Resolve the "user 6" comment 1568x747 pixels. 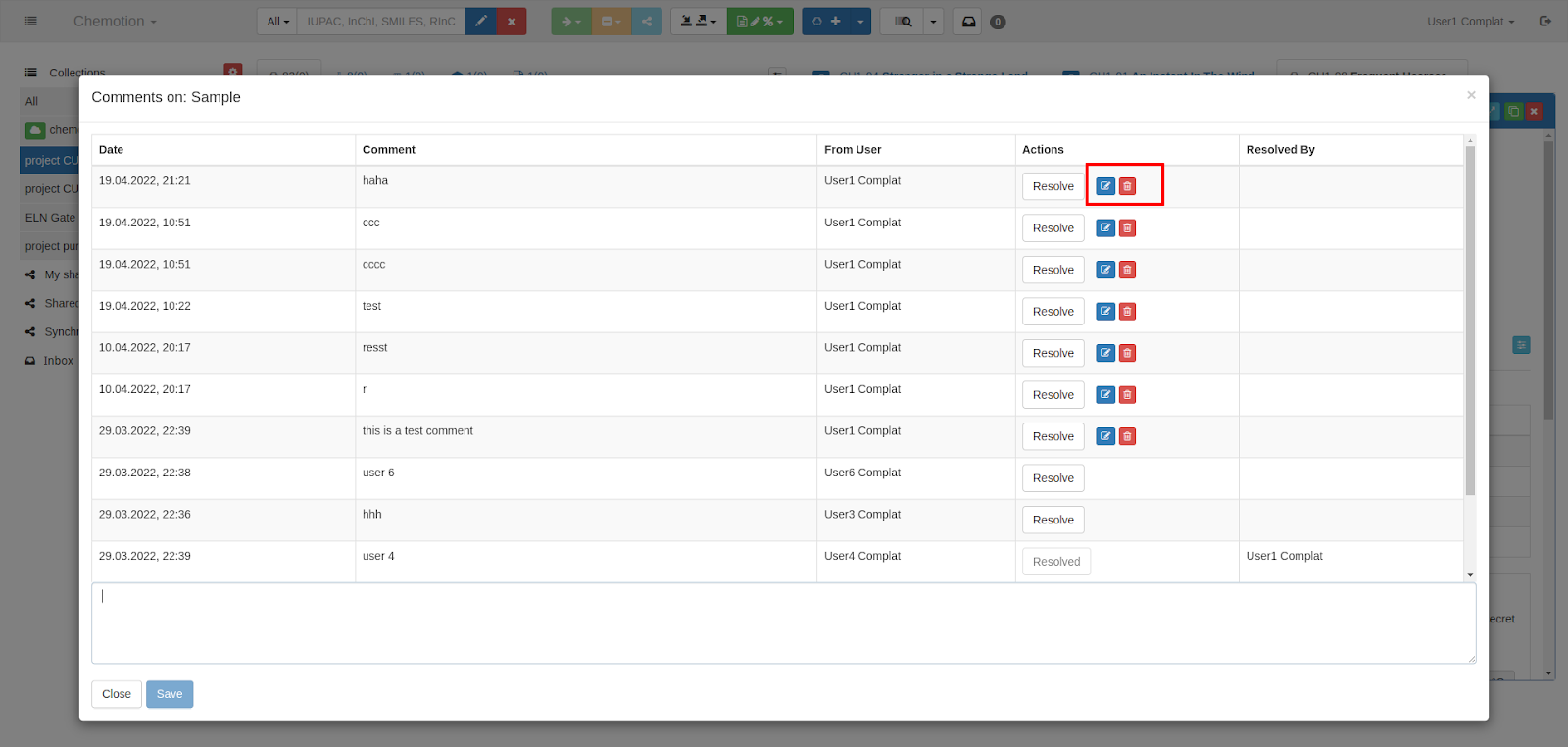click(x=1053, y=478)
